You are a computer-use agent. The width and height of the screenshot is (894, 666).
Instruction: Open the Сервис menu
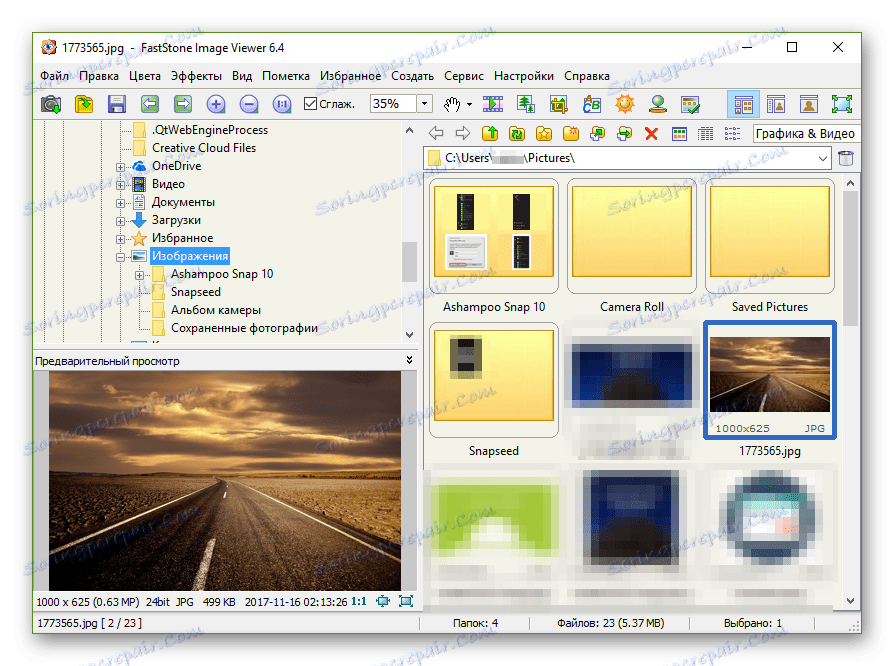click(x=463, y=76)
